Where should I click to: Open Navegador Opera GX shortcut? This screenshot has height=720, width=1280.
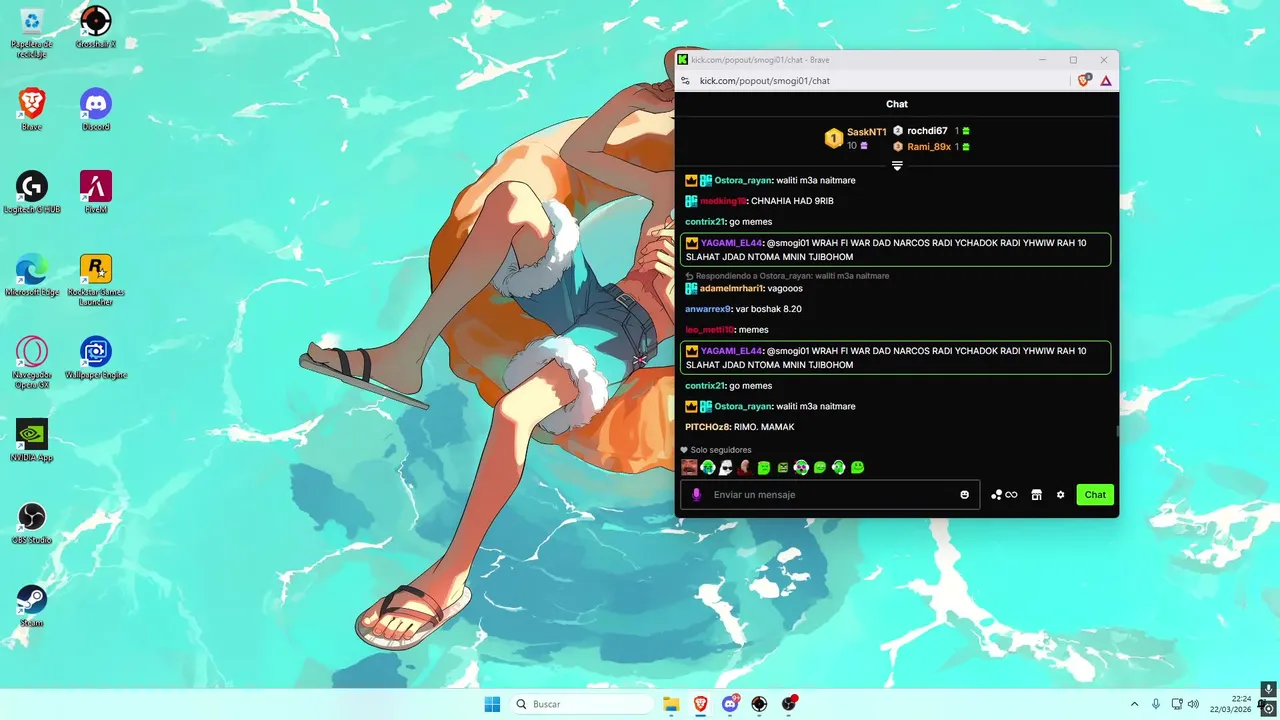point(32,363)
